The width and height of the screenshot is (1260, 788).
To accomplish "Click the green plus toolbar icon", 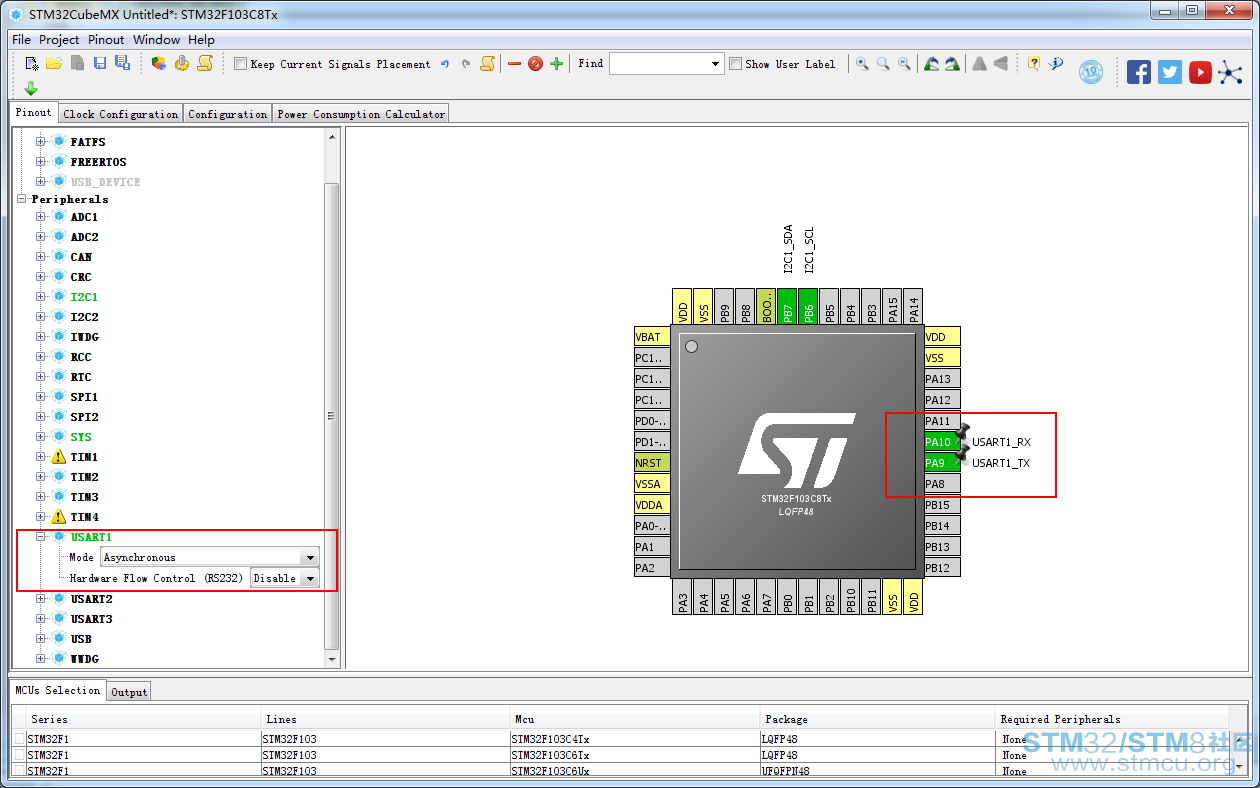I will 556,64.
